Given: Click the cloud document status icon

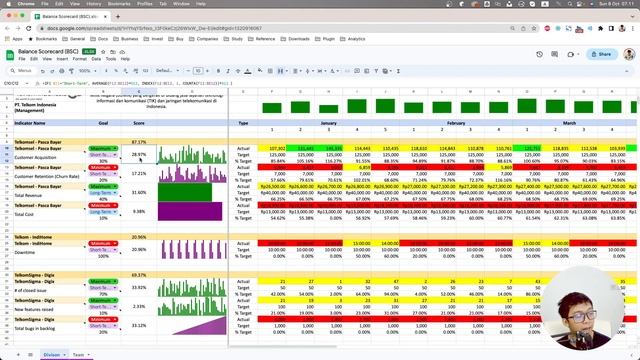Looking at the screenshot, I should tap(122, 52).
